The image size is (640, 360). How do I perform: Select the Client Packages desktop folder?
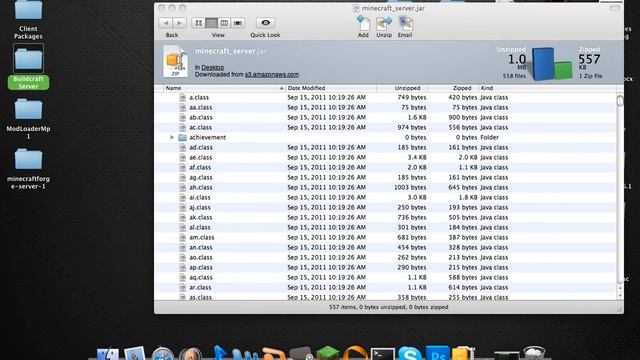28,20
